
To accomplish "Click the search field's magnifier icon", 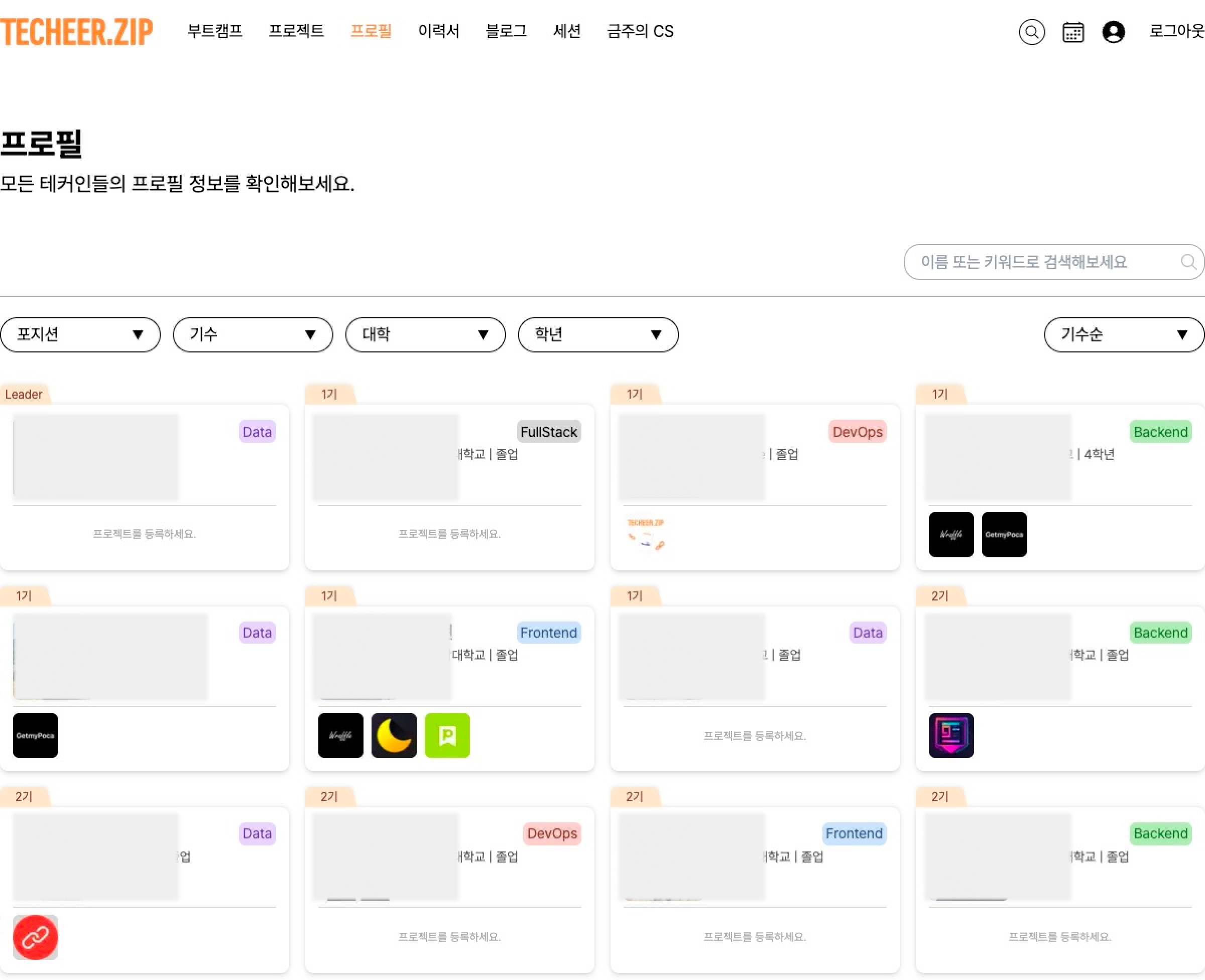I will click(x=1187, y=262).
